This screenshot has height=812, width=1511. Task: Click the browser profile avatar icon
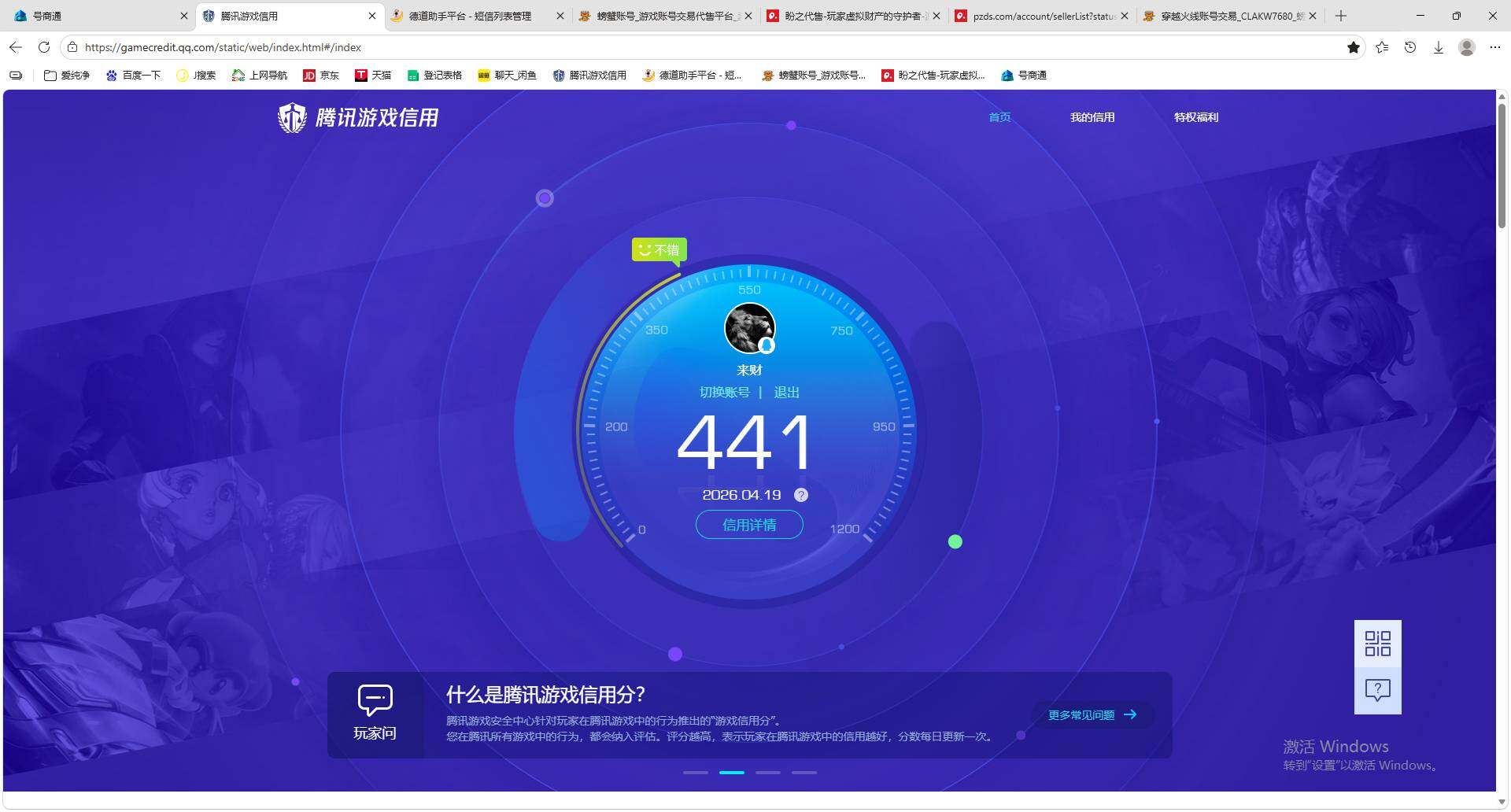[1466, 47]
